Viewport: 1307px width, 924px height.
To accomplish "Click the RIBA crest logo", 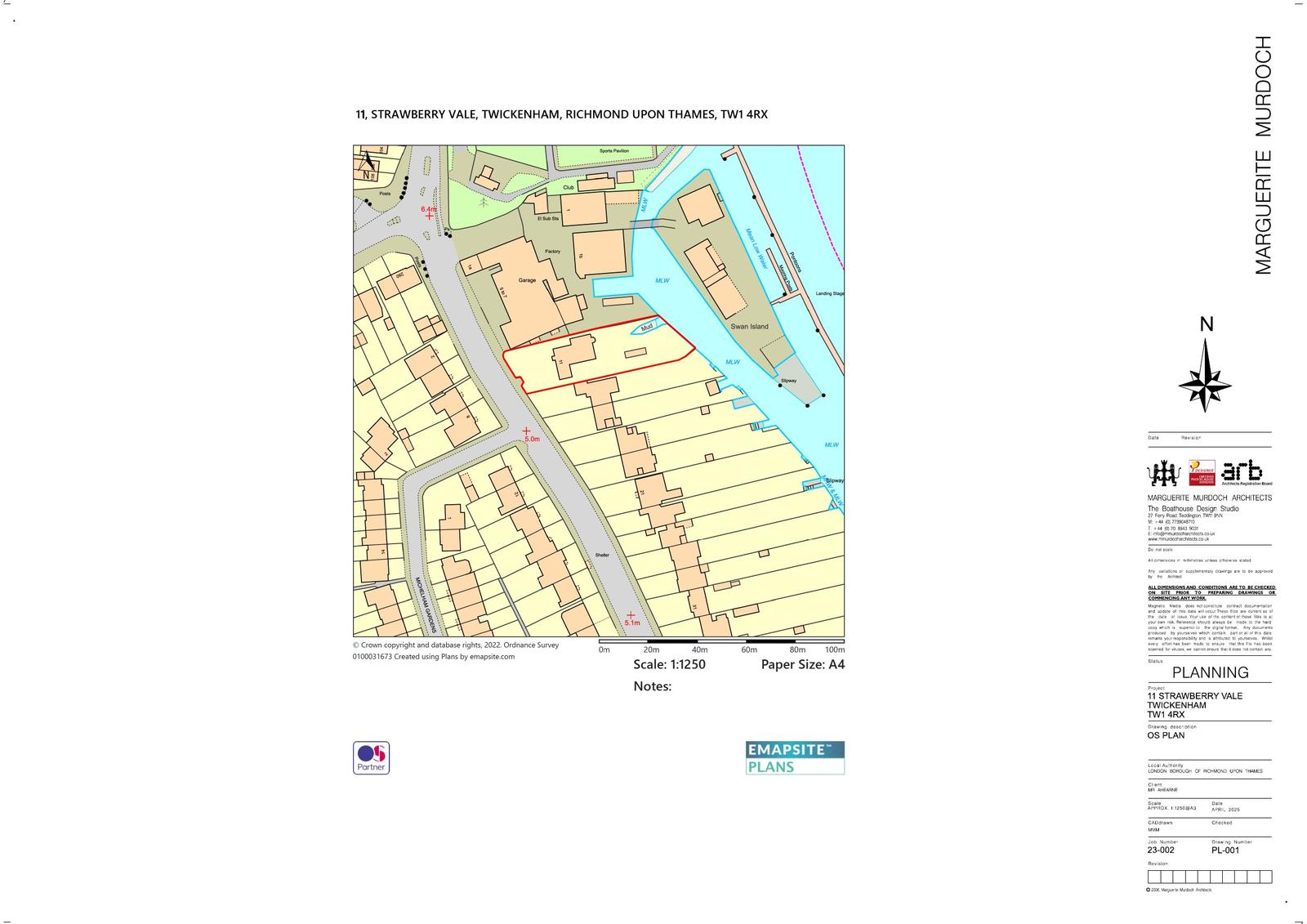I will click(1164, 473).
